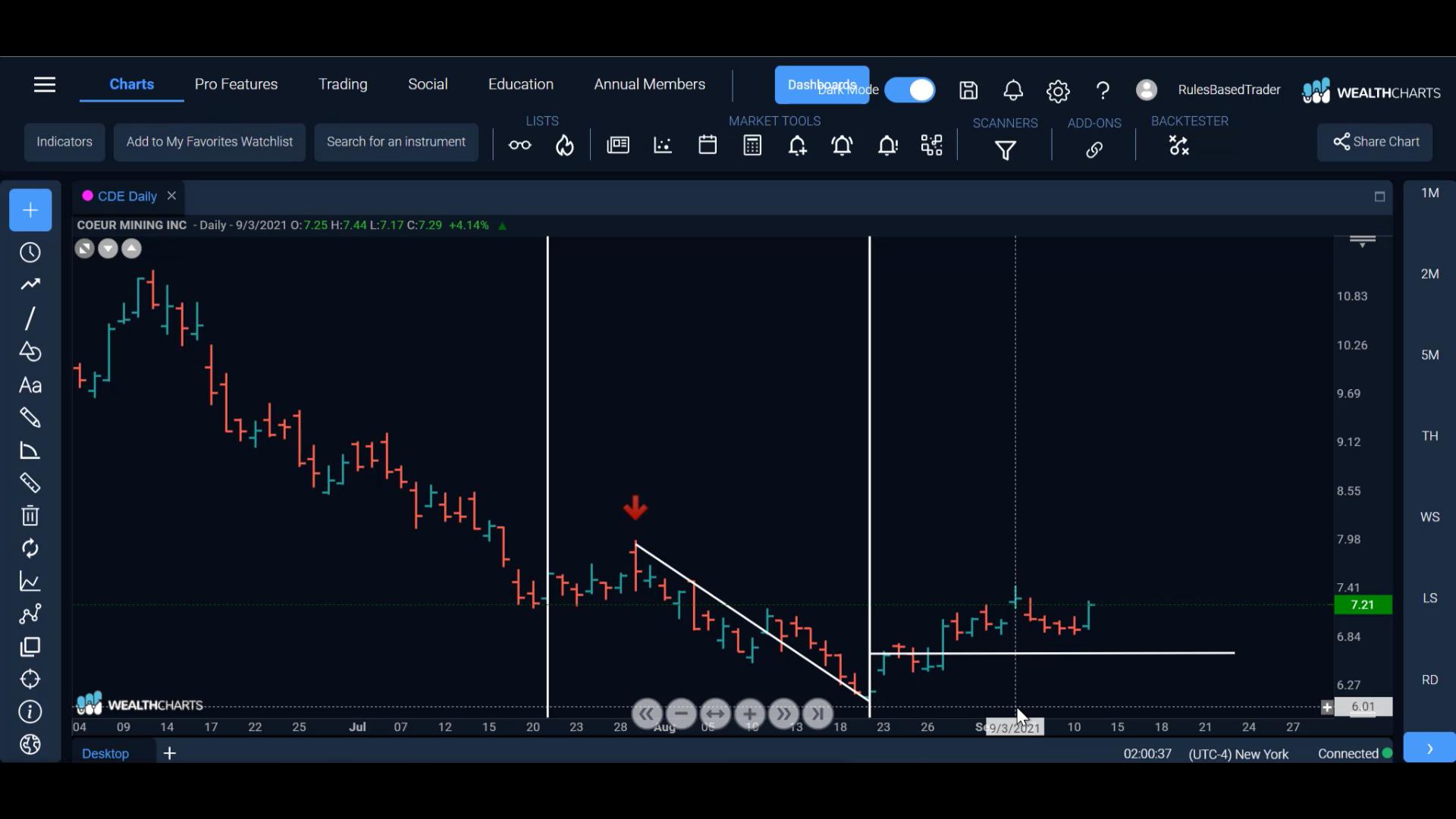
Task: Open the hot list flame icon
Action: coord(565,145)
